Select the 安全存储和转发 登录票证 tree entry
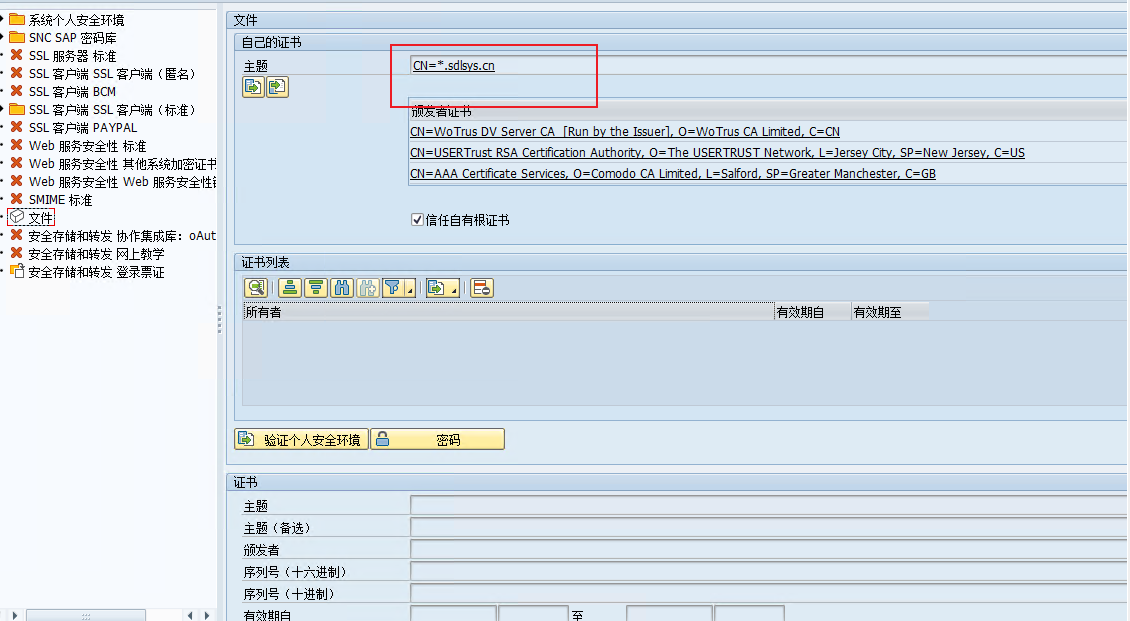The image size is (1130, 621). pyautogui.click(x=96, y=272)
